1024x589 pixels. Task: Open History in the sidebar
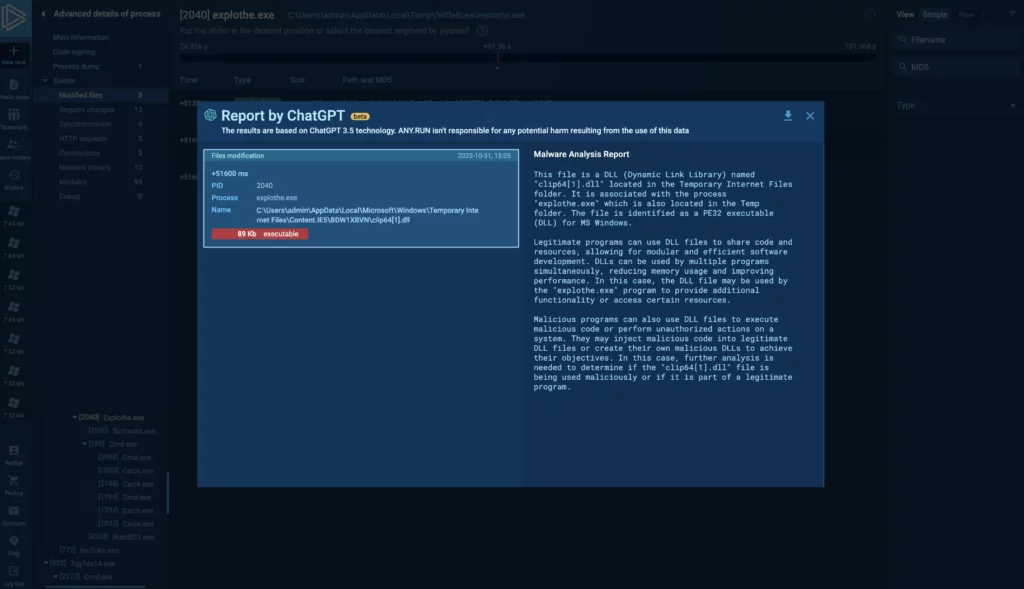coord(14,180)
